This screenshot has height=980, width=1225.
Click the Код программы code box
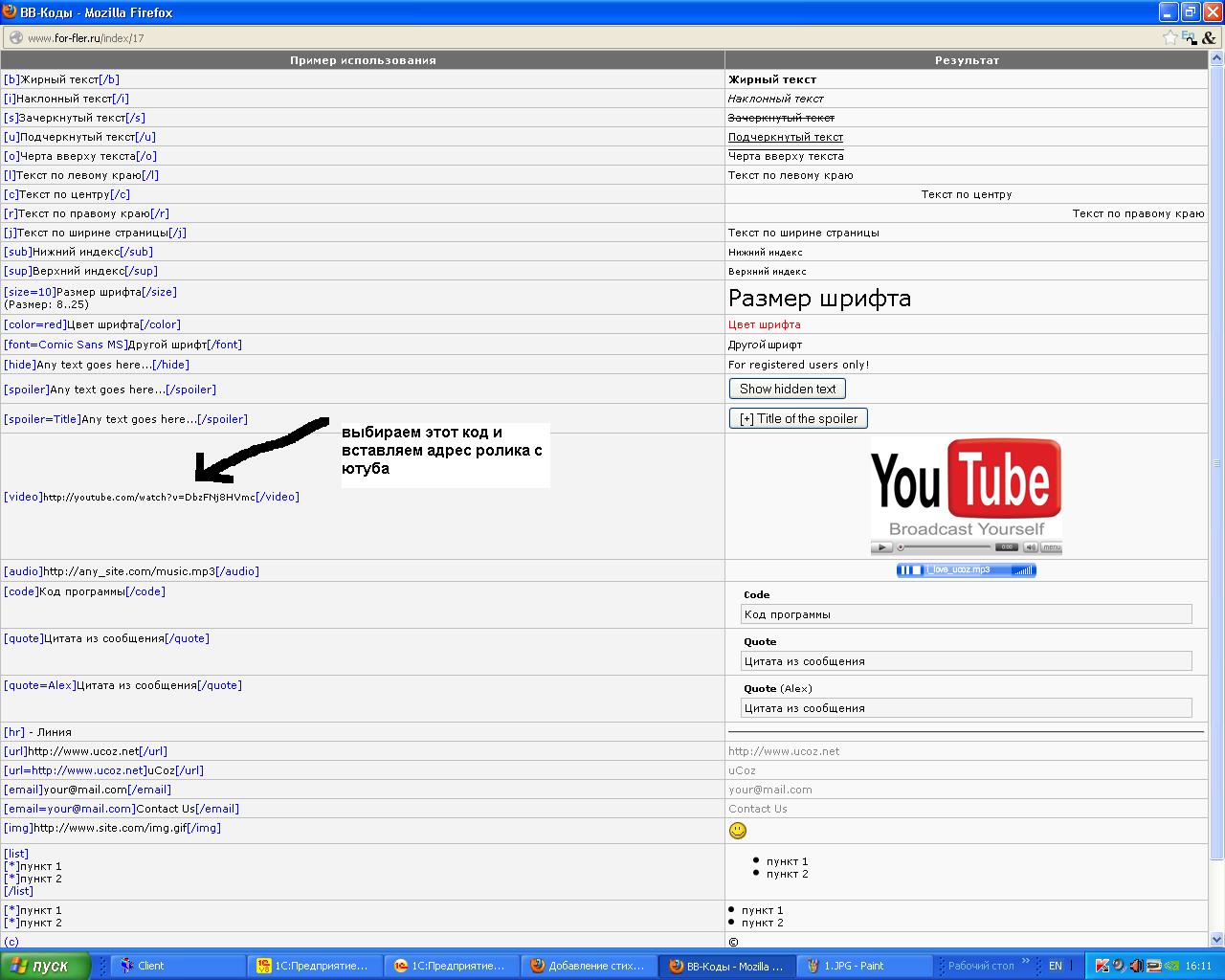(x=967, y=614)
